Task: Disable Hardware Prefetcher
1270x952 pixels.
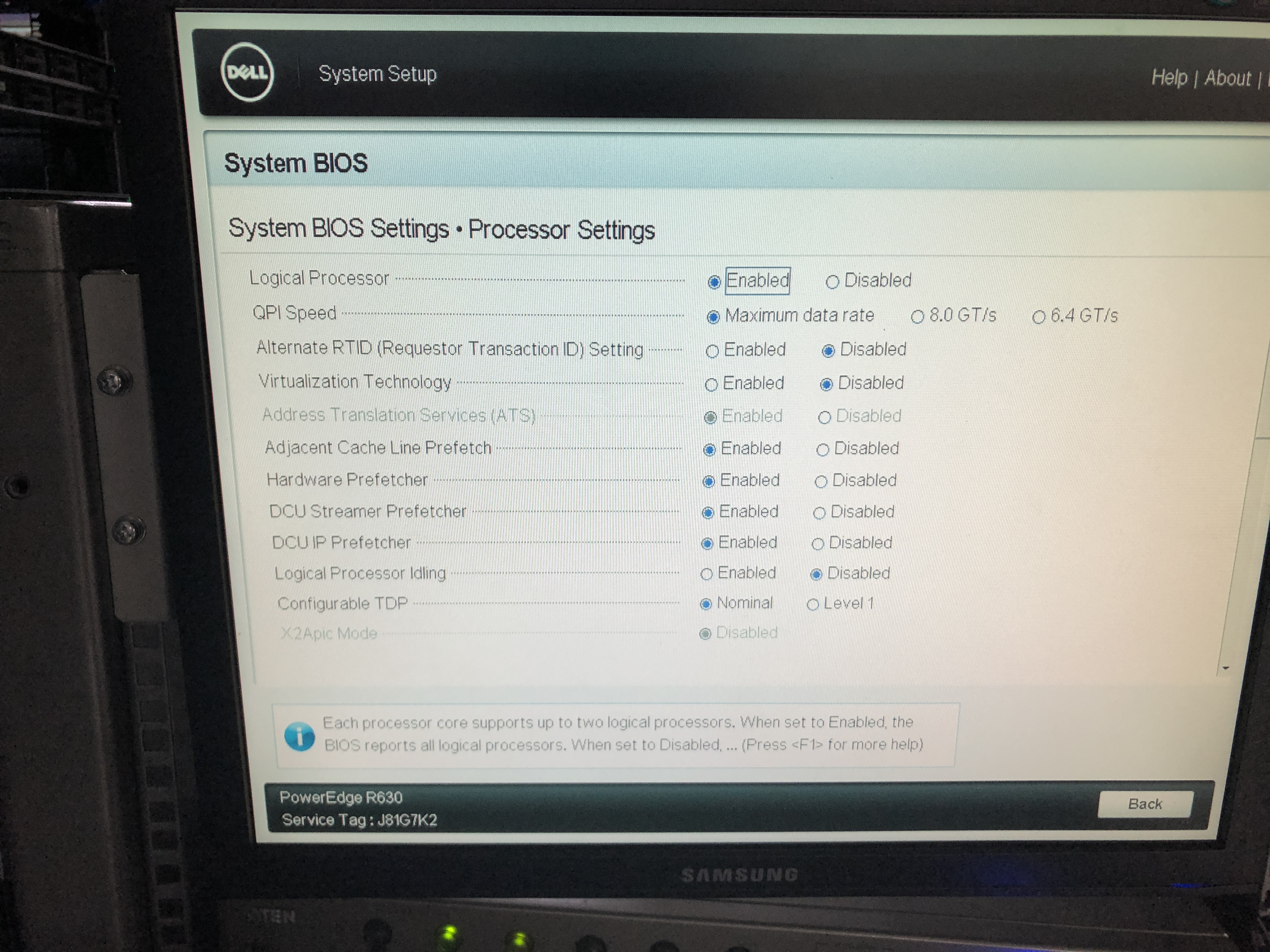Action: [821, 481]
